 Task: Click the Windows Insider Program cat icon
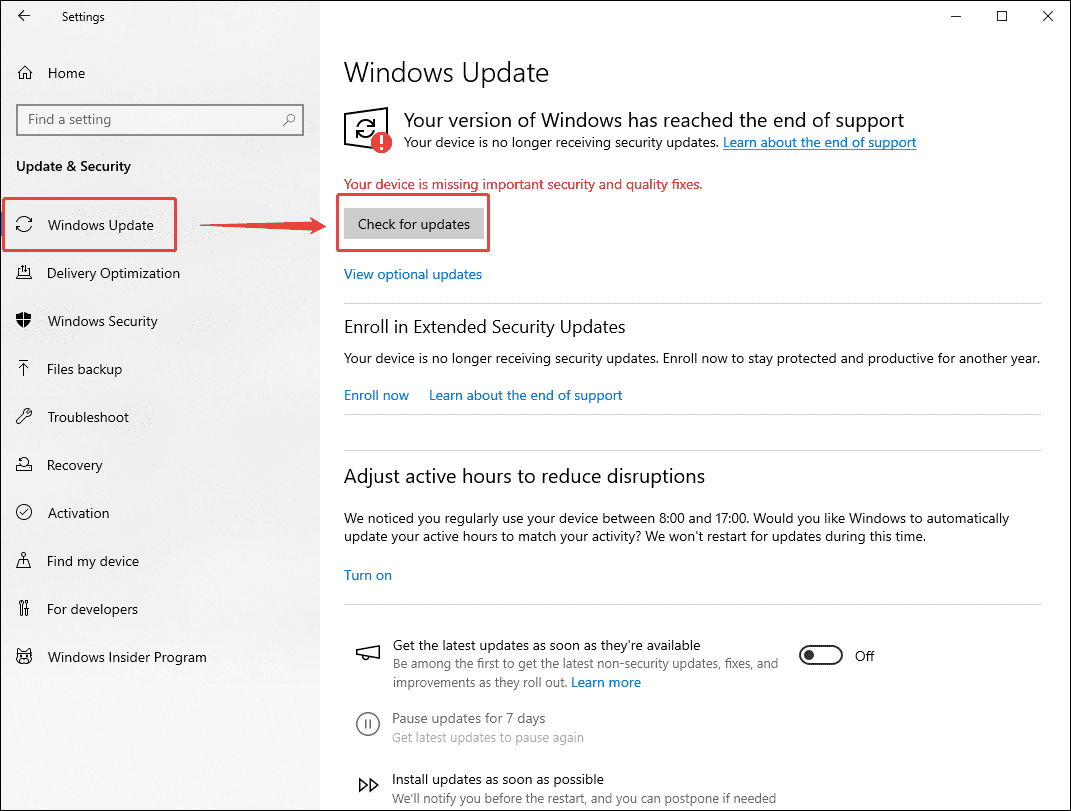pos(24,657)
